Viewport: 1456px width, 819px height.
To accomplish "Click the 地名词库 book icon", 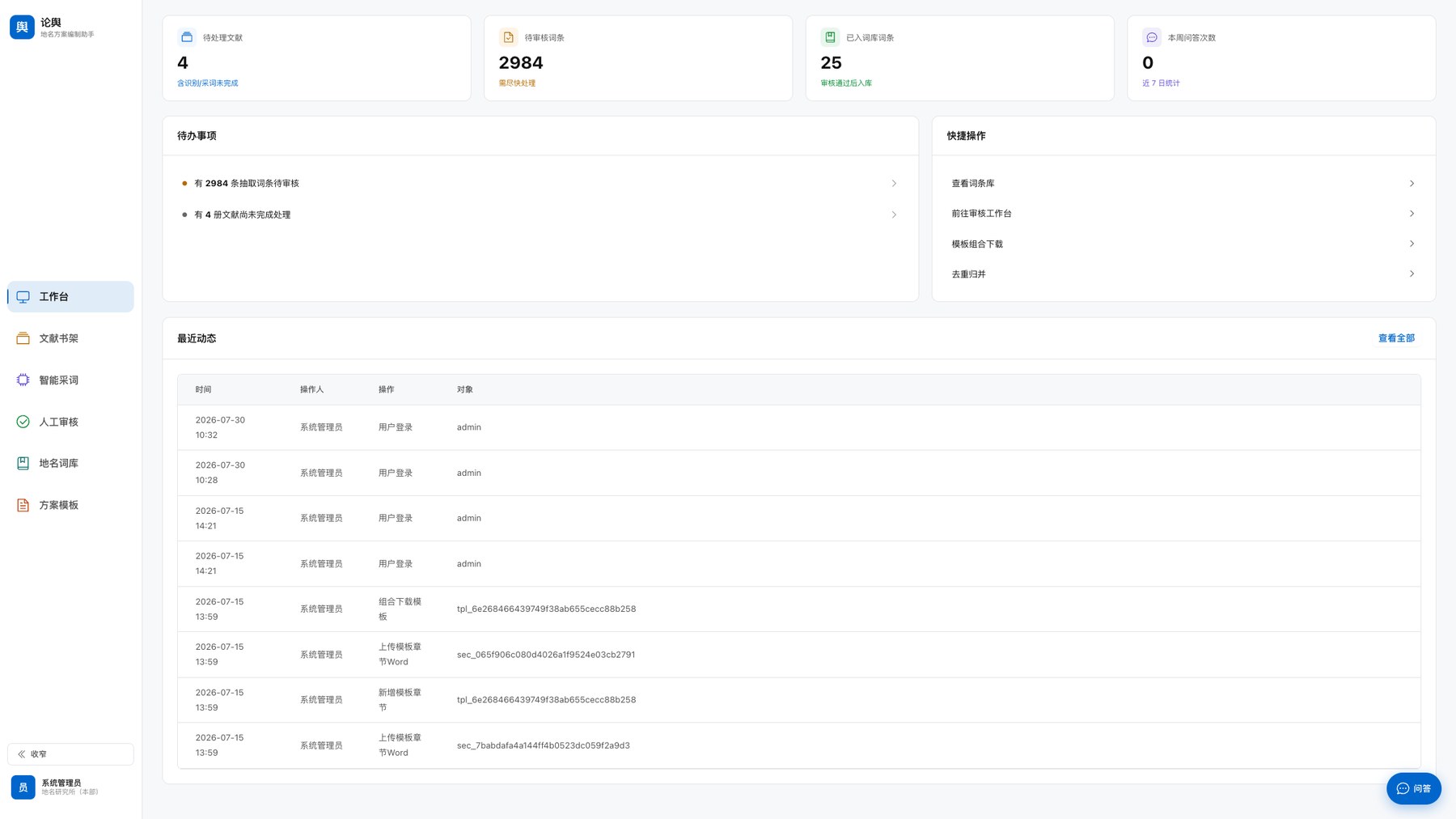I will pyautogui.click(x=23, y=464).
